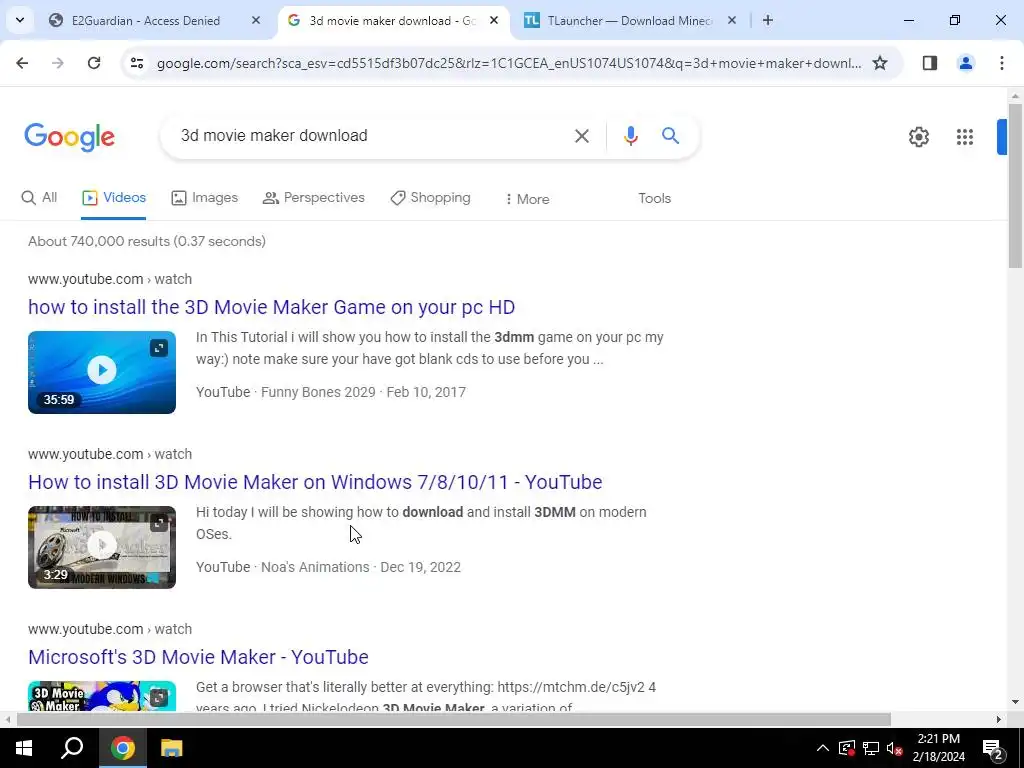Open 'How to install 3D Movie Maker on Windows' link
Viewport: 1024px width, 768px height.
click(315, 482)
